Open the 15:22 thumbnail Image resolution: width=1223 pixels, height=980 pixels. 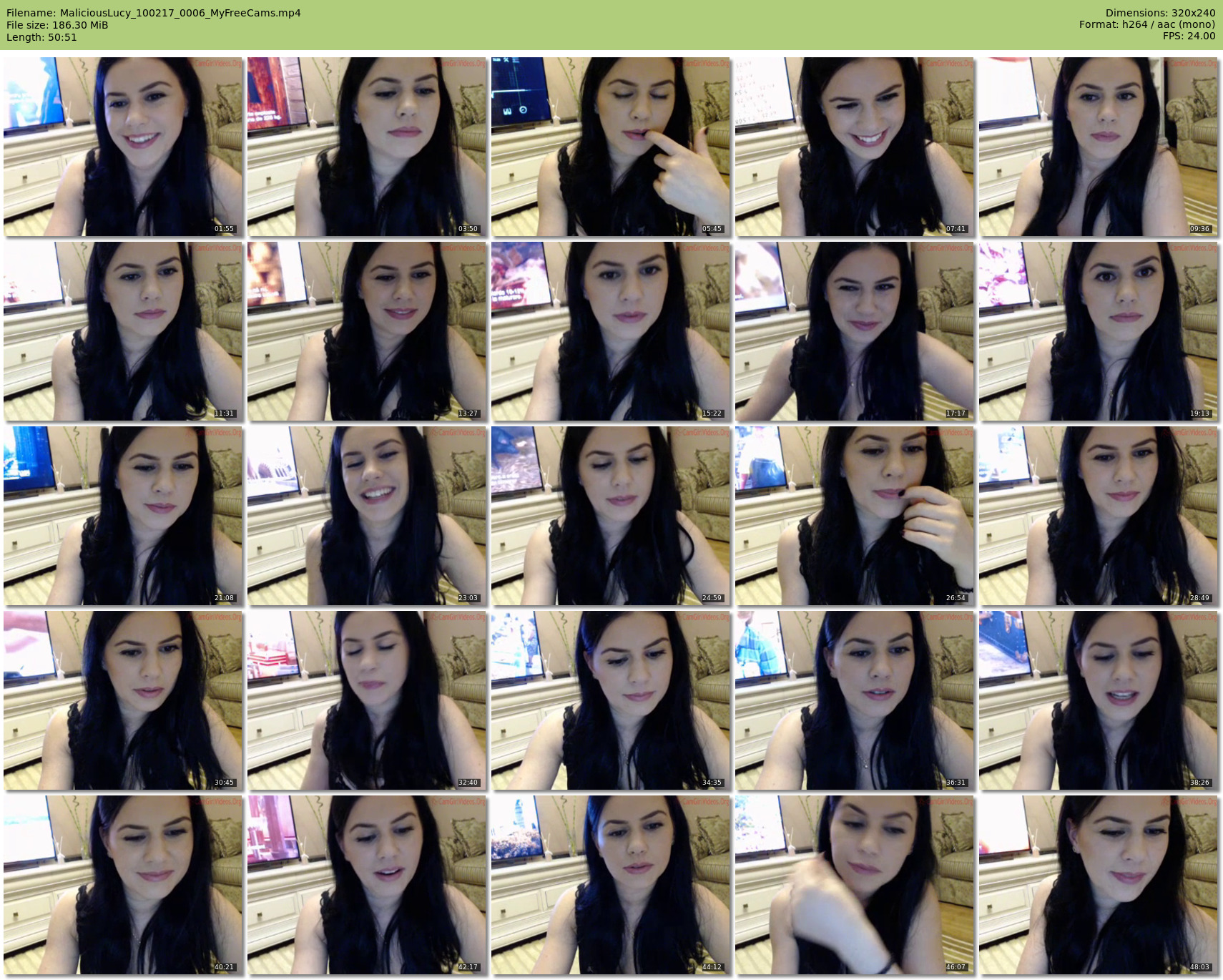[611, 331]
